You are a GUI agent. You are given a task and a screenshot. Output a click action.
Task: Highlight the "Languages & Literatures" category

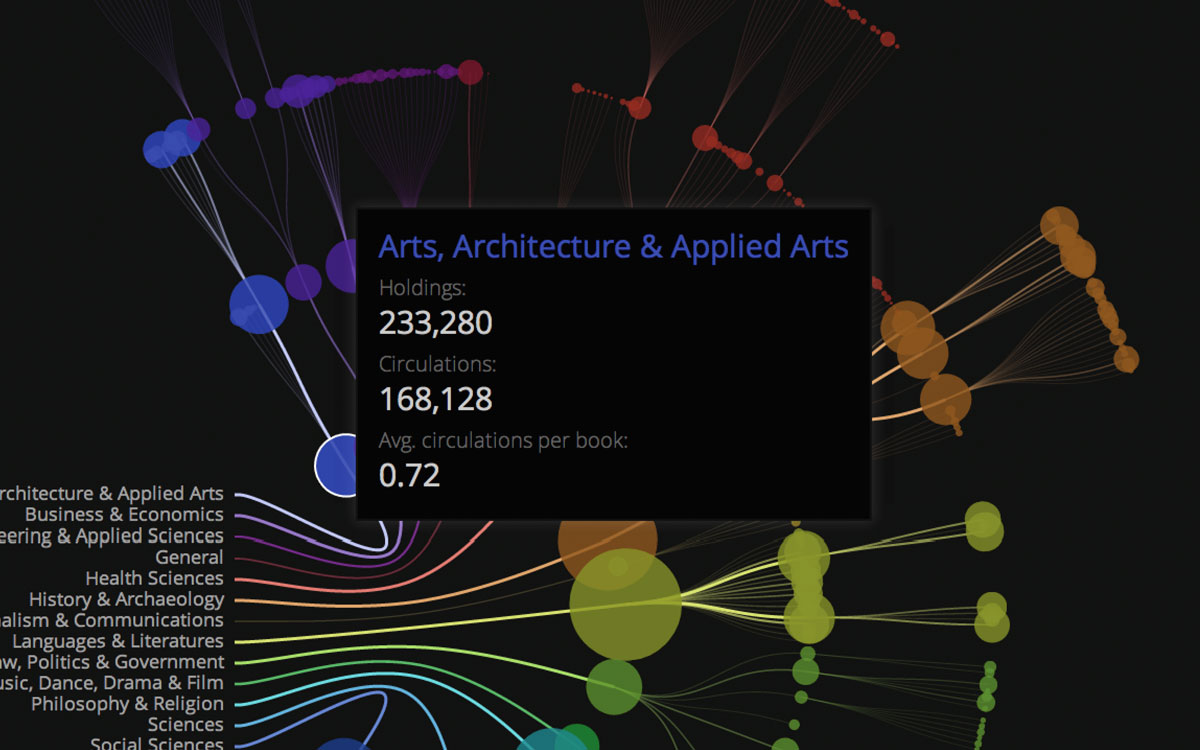(x=117, y=641)
